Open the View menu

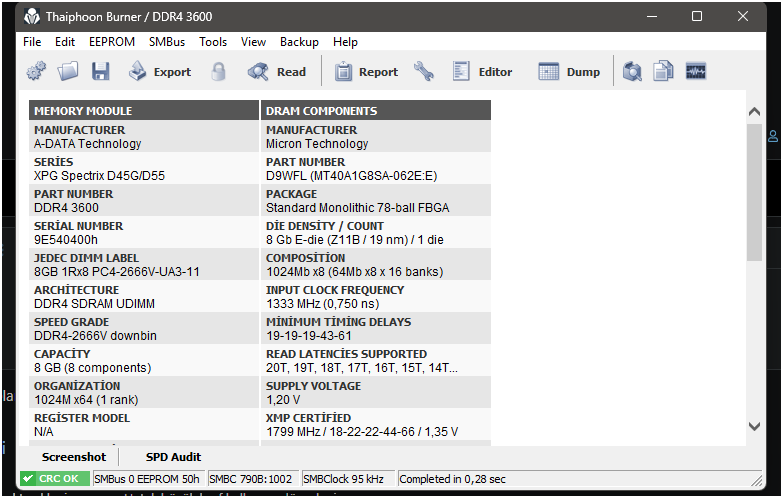(253, 42)
